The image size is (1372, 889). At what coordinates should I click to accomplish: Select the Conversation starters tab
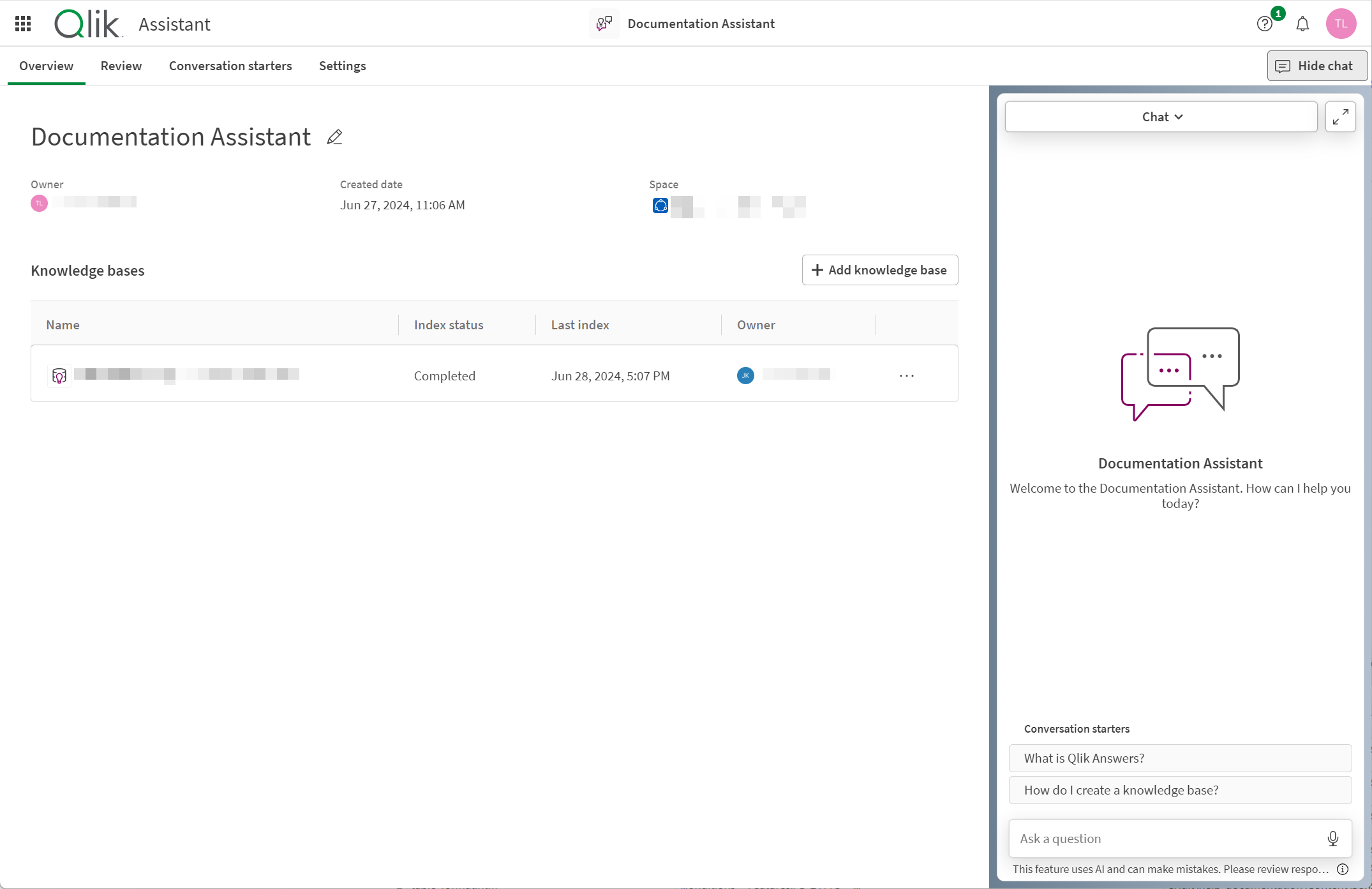(230, 65)
